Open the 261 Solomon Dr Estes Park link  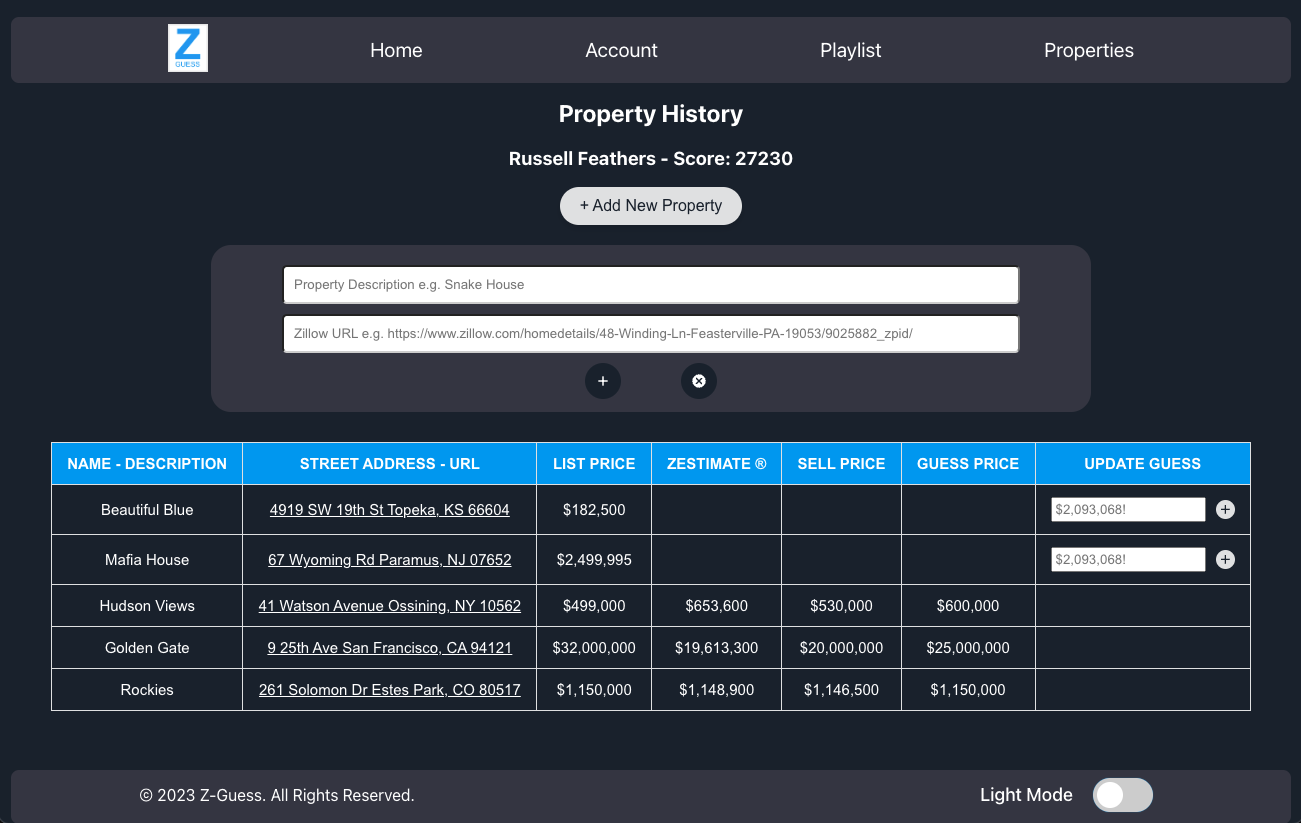[x=389, y=690]
